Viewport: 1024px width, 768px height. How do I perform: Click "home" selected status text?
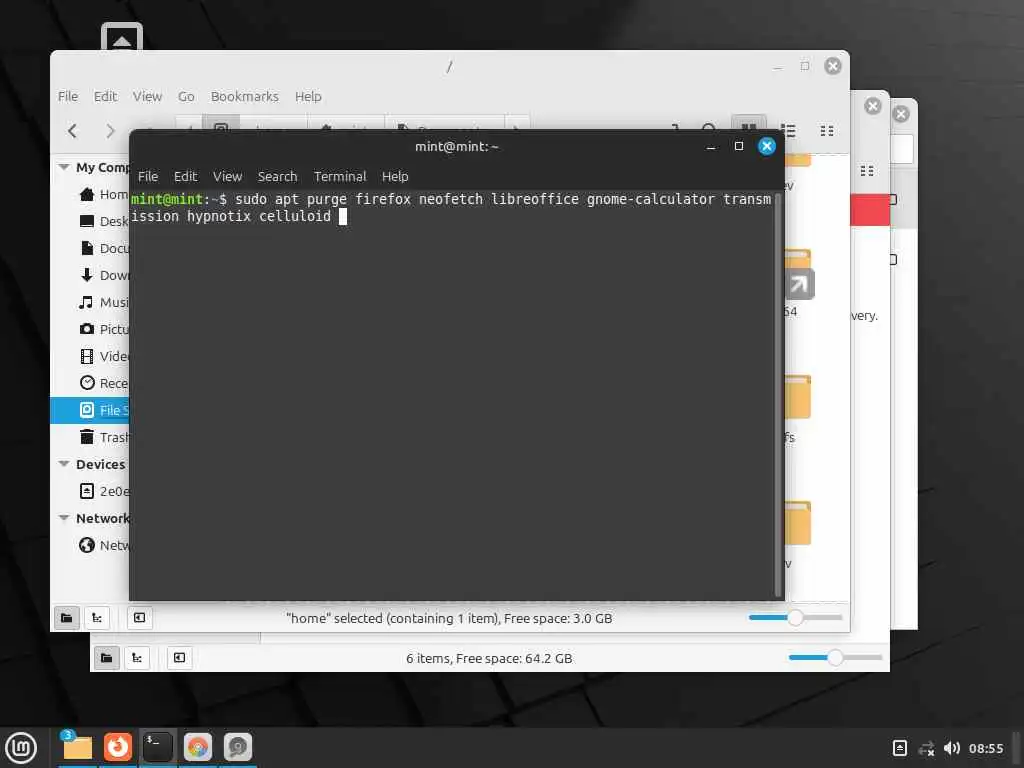[449, 618]
